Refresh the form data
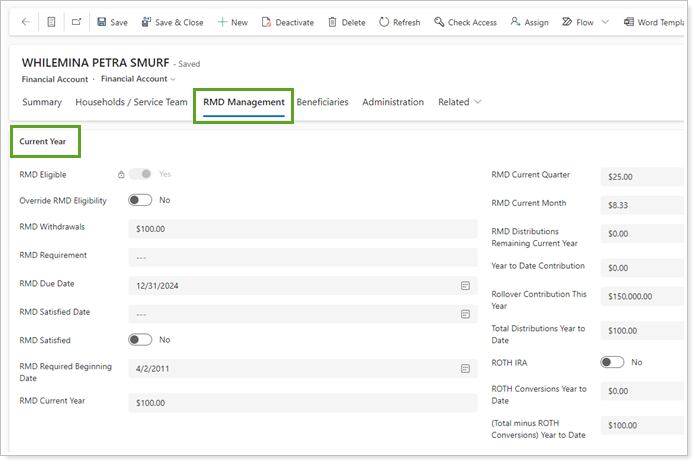 (400, 22)
